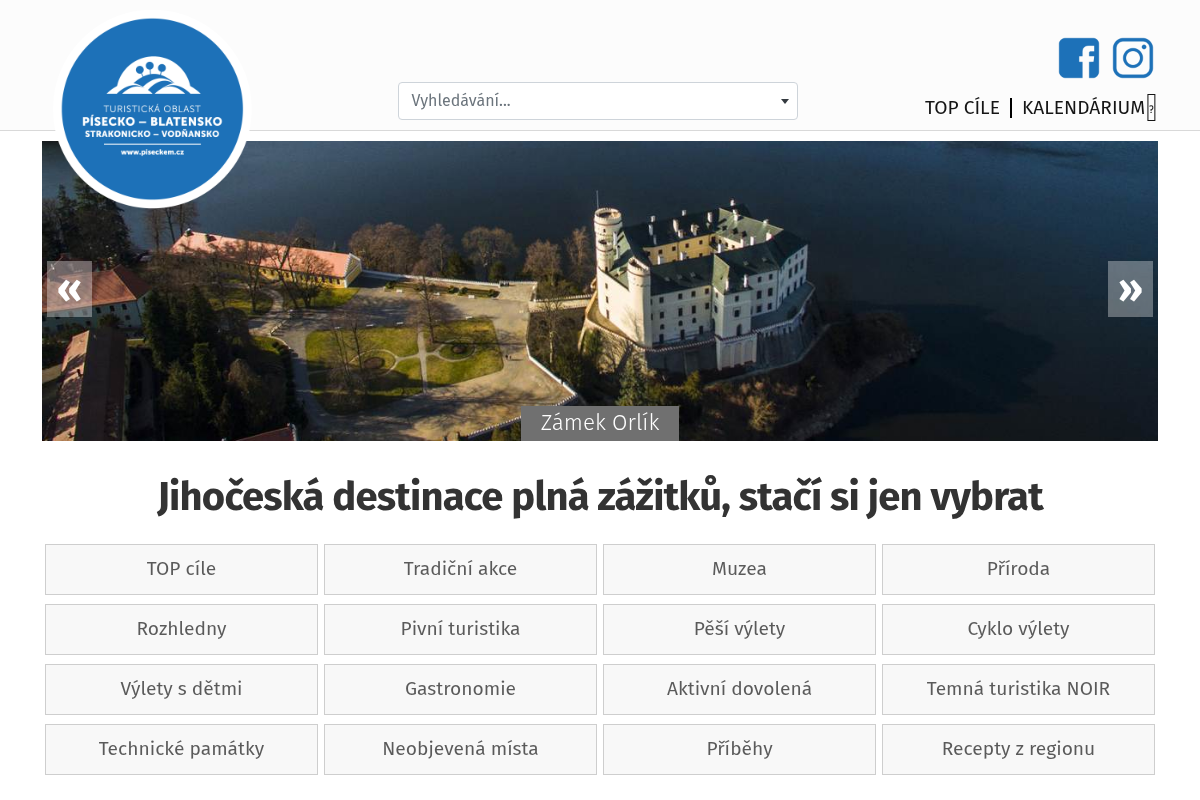Image resolution: width=1200 pixels, height=800 pixels.
Task: Open the Muzea category tile
Action: tap(739, 569)
